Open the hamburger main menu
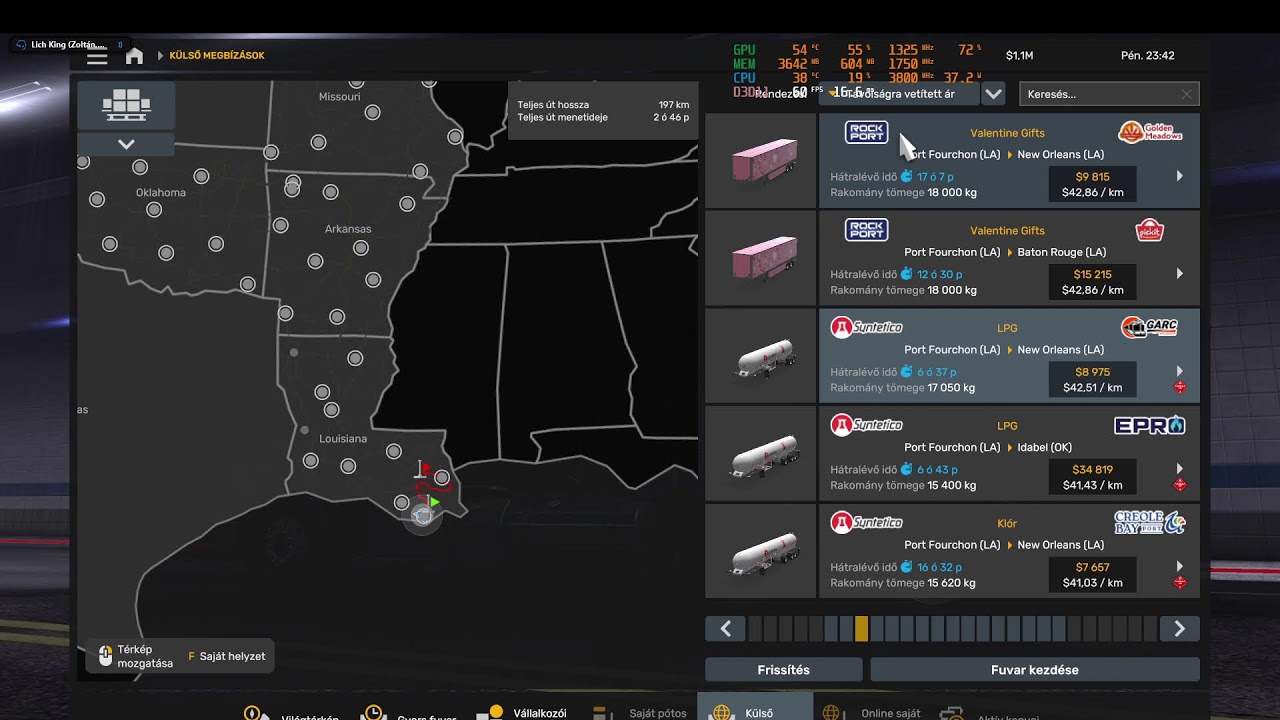This screenshot has height=720, width=1280. (x=97, y=57)
